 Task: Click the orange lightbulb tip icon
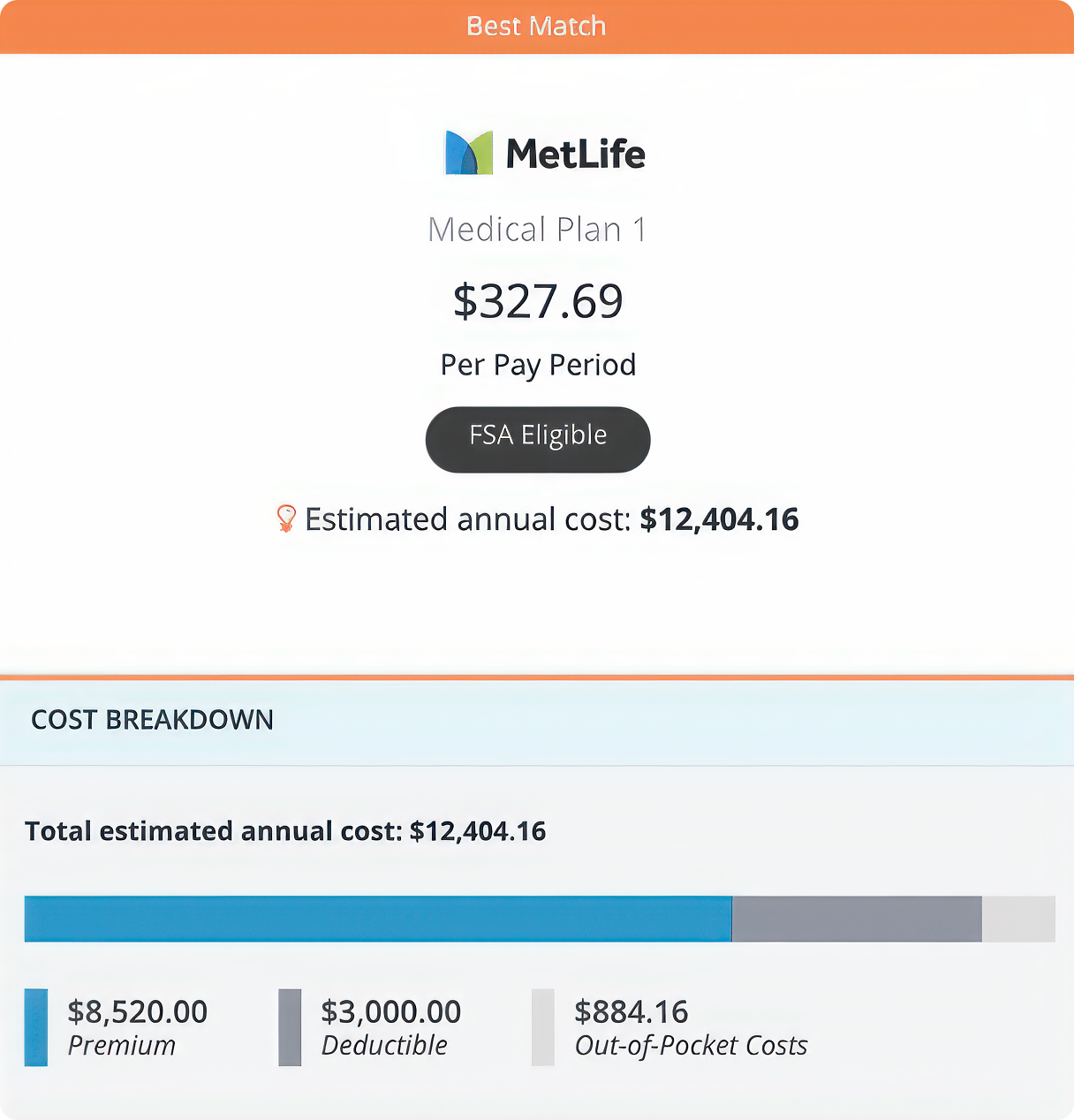(x=286, y=518)
